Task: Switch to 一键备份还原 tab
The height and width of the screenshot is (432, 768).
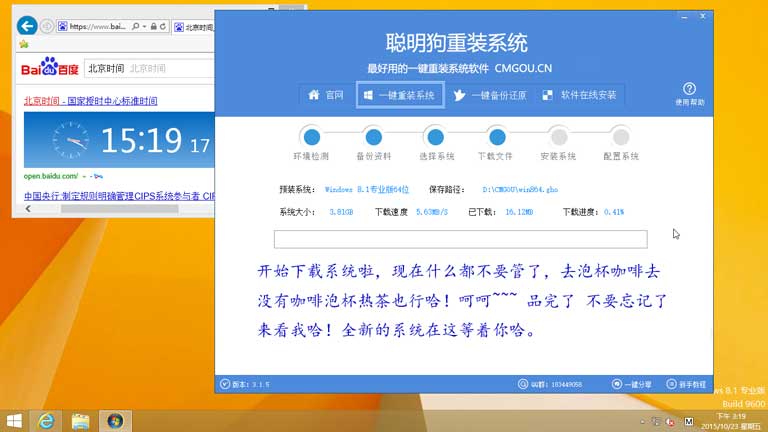Action: click(x=485, y=95)
